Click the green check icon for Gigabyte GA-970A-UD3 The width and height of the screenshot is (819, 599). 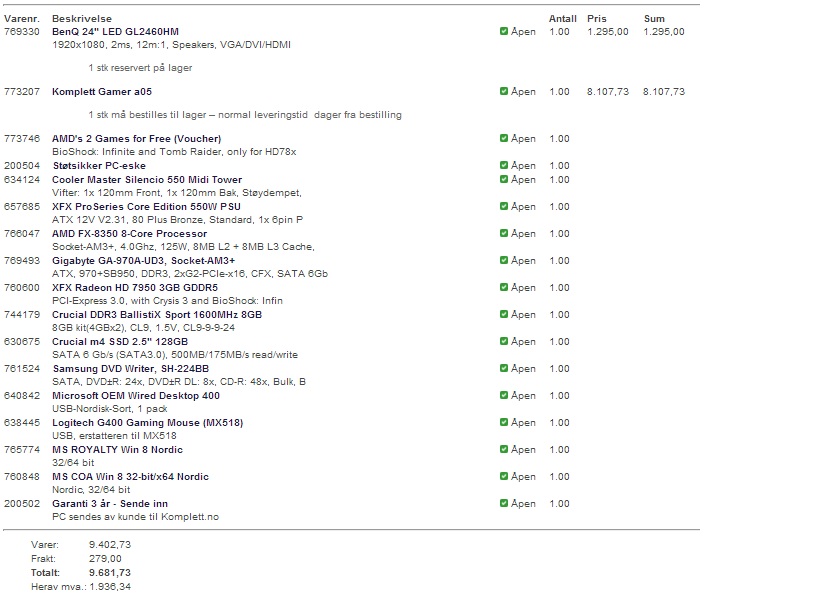click(x=504, y=260)
